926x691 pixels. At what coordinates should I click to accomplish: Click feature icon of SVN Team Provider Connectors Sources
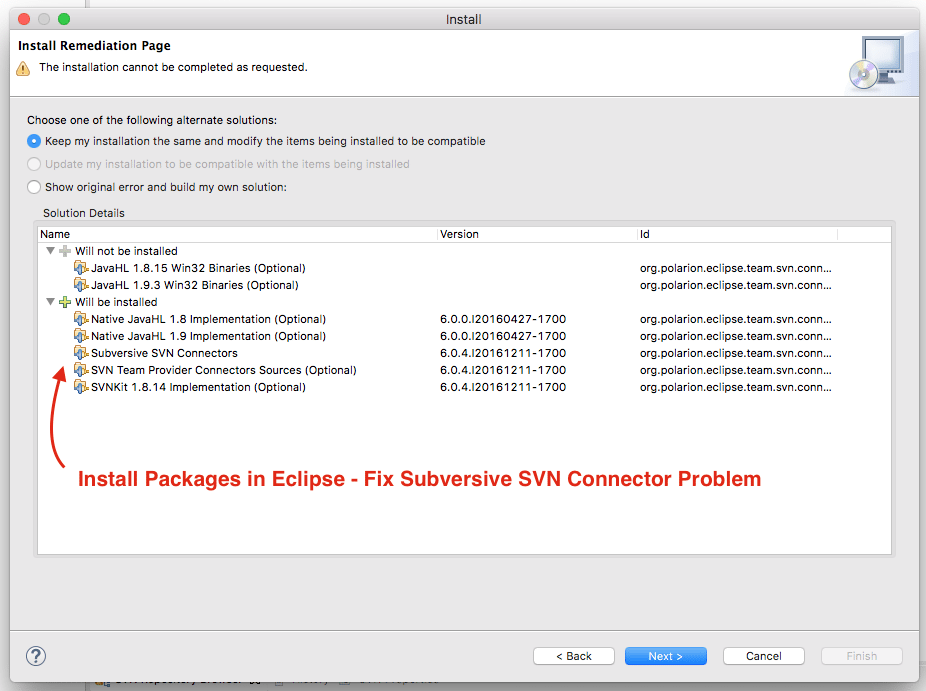click(x=81, y=370)
